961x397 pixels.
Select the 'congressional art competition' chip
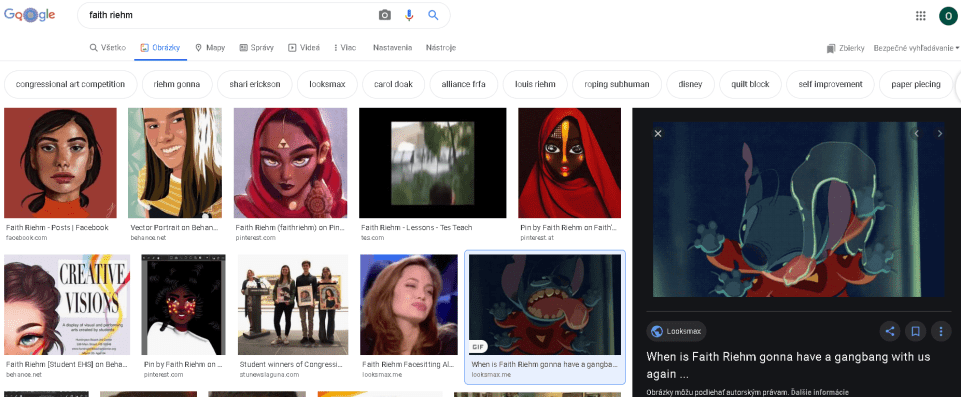click(x=70, y=85)
